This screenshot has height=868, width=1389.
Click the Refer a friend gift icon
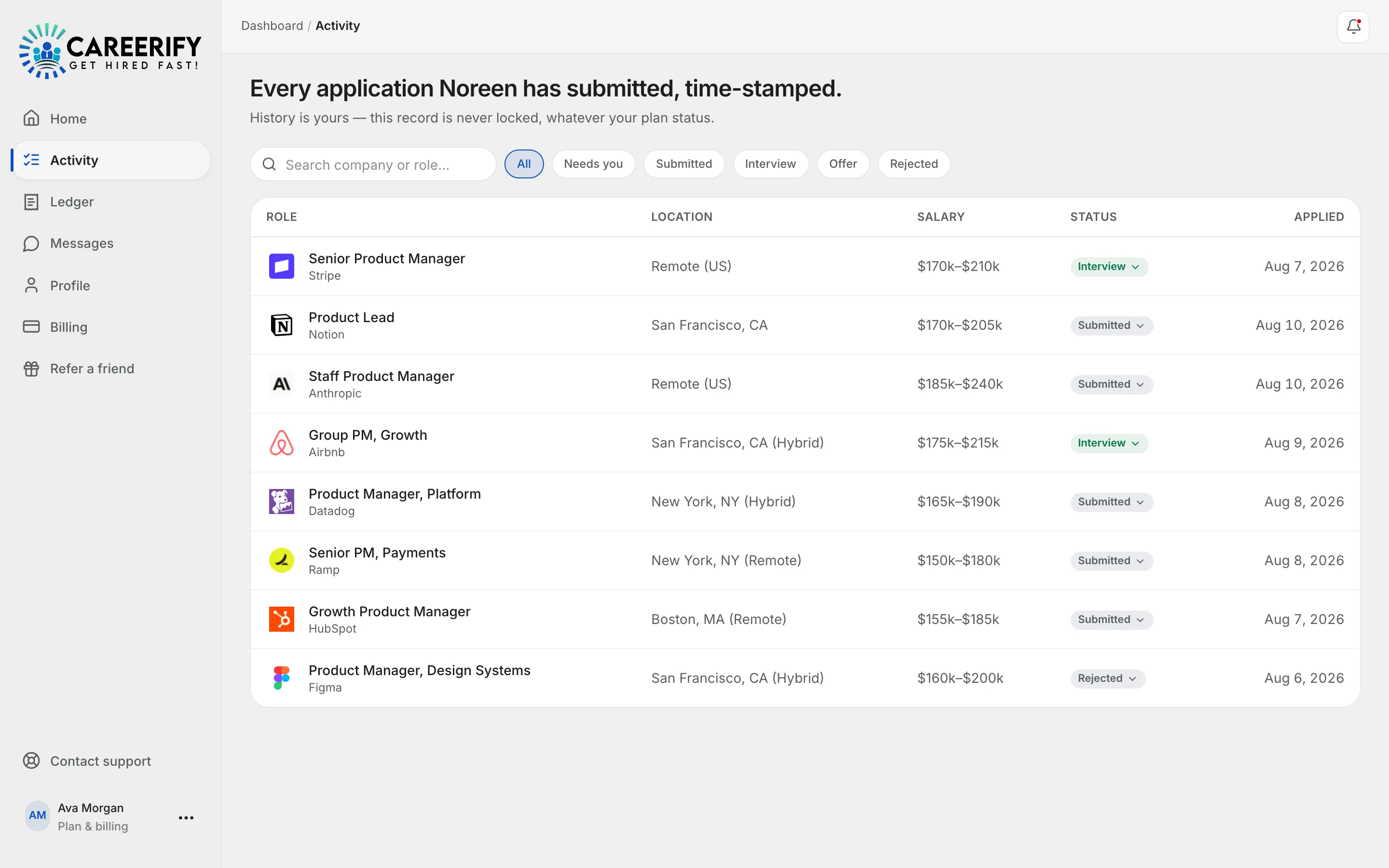(x=31, y=368)
